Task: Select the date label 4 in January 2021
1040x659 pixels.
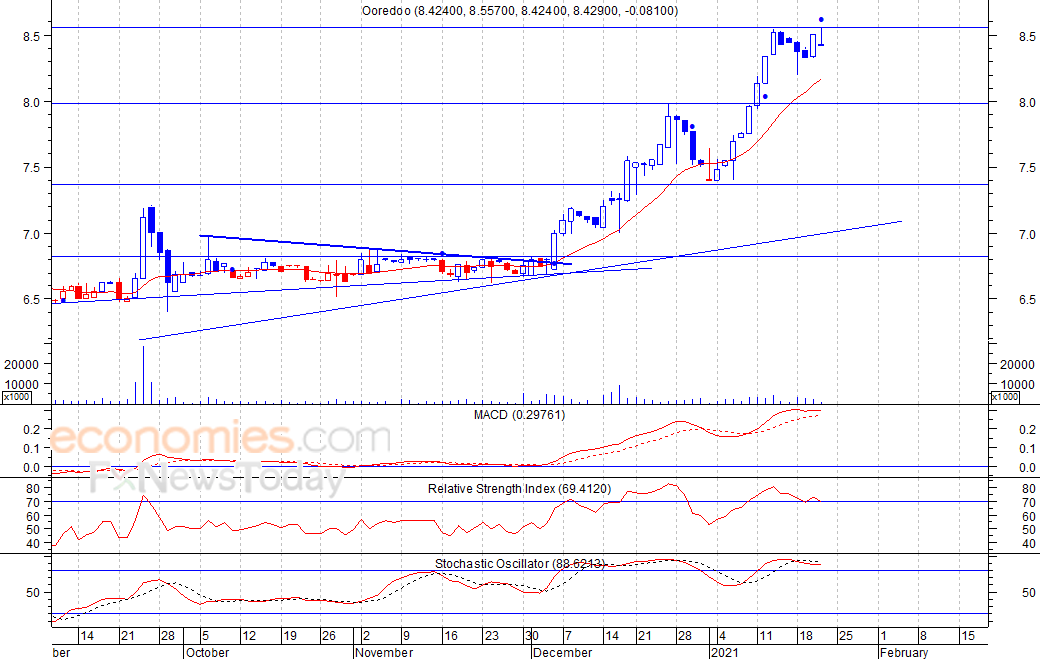Action: click(x=722, y=636)
